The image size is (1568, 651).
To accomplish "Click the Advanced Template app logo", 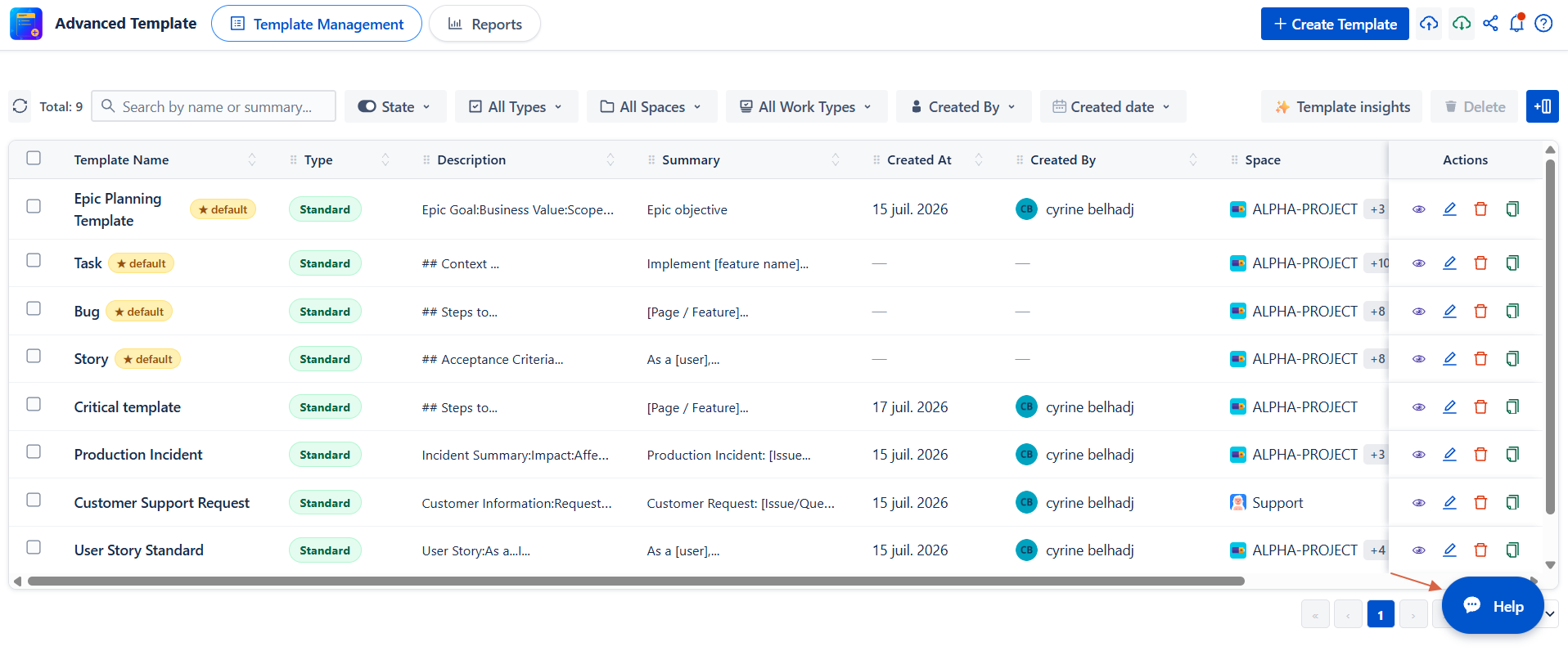I will click(x=26, y=24).
